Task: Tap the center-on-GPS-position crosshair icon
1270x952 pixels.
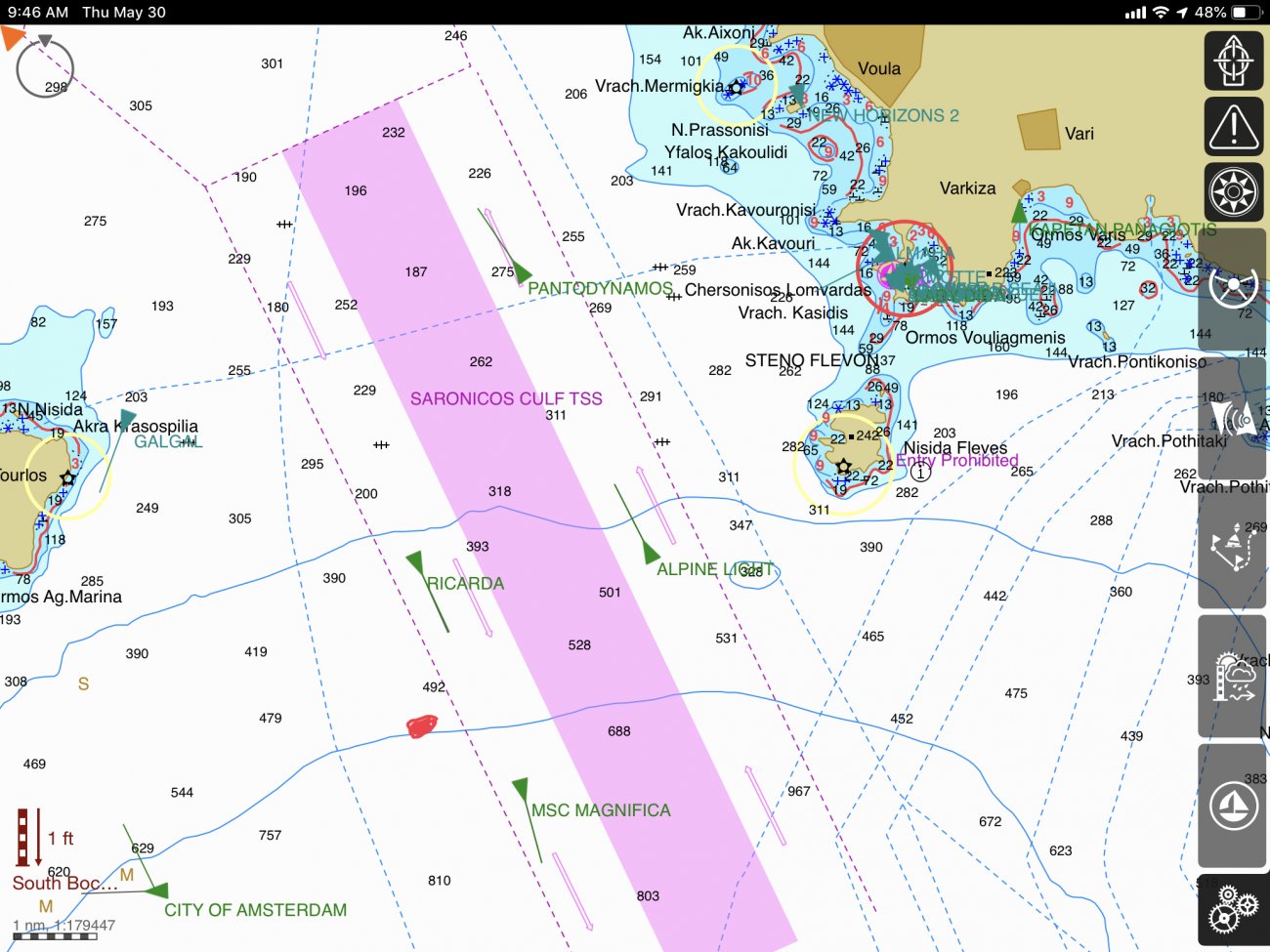Action: pyautogui.click(x=1234, y=61)
